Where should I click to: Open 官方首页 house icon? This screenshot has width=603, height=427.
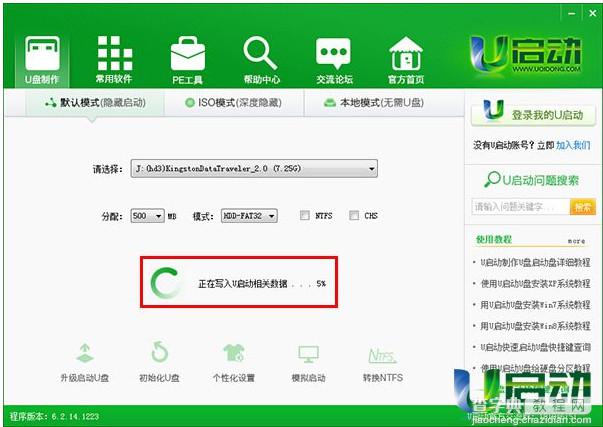(x=406, y=53)
